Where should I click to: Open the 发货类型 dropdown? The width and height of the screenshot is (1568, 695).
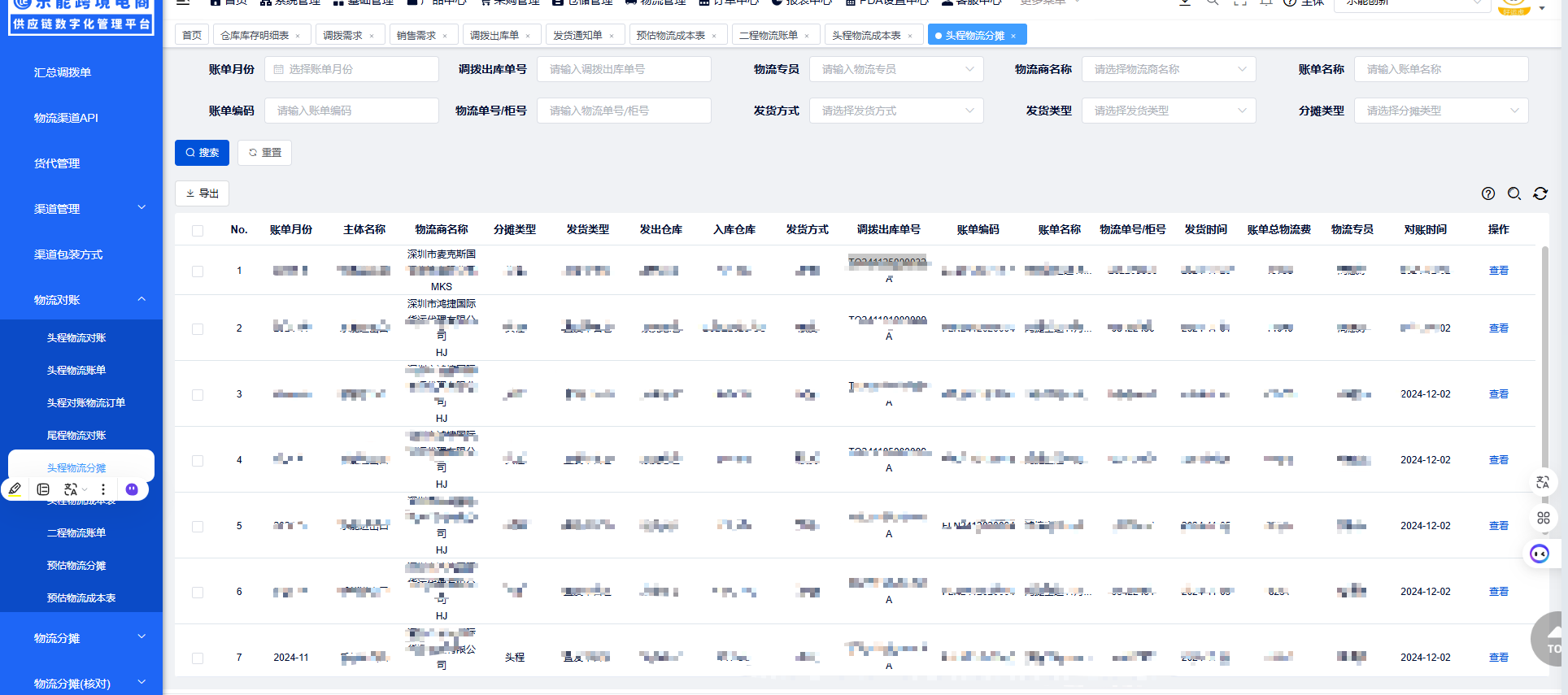1169,111
